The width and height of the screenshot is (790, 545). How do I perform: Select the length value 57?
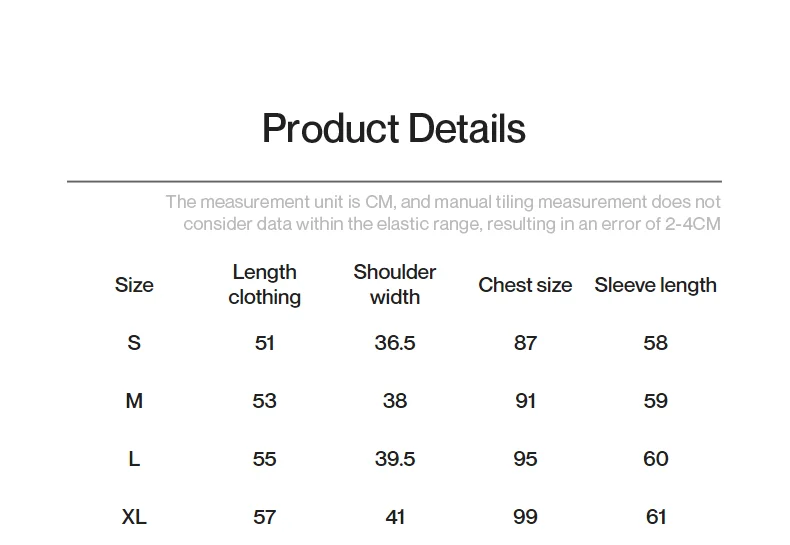(x=264, y=517)
